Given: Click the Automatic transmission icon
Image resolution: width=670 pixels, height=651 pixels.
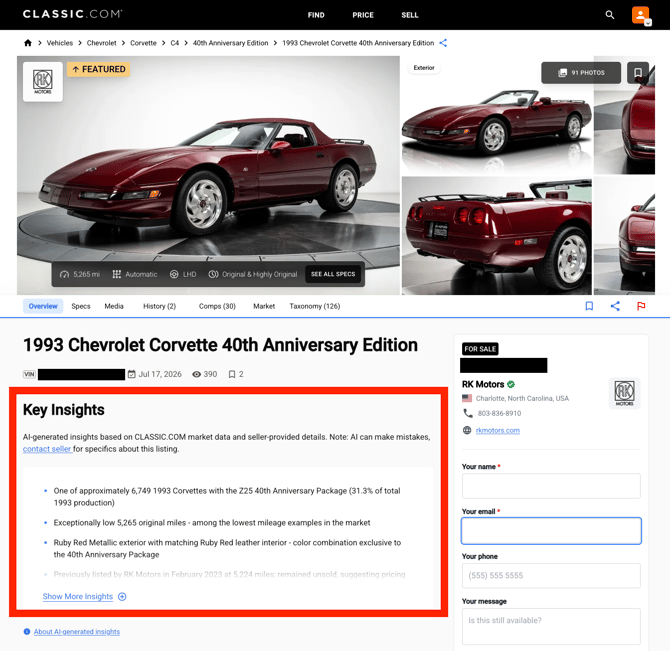Looking at the screenshot, I should (117, 274).
